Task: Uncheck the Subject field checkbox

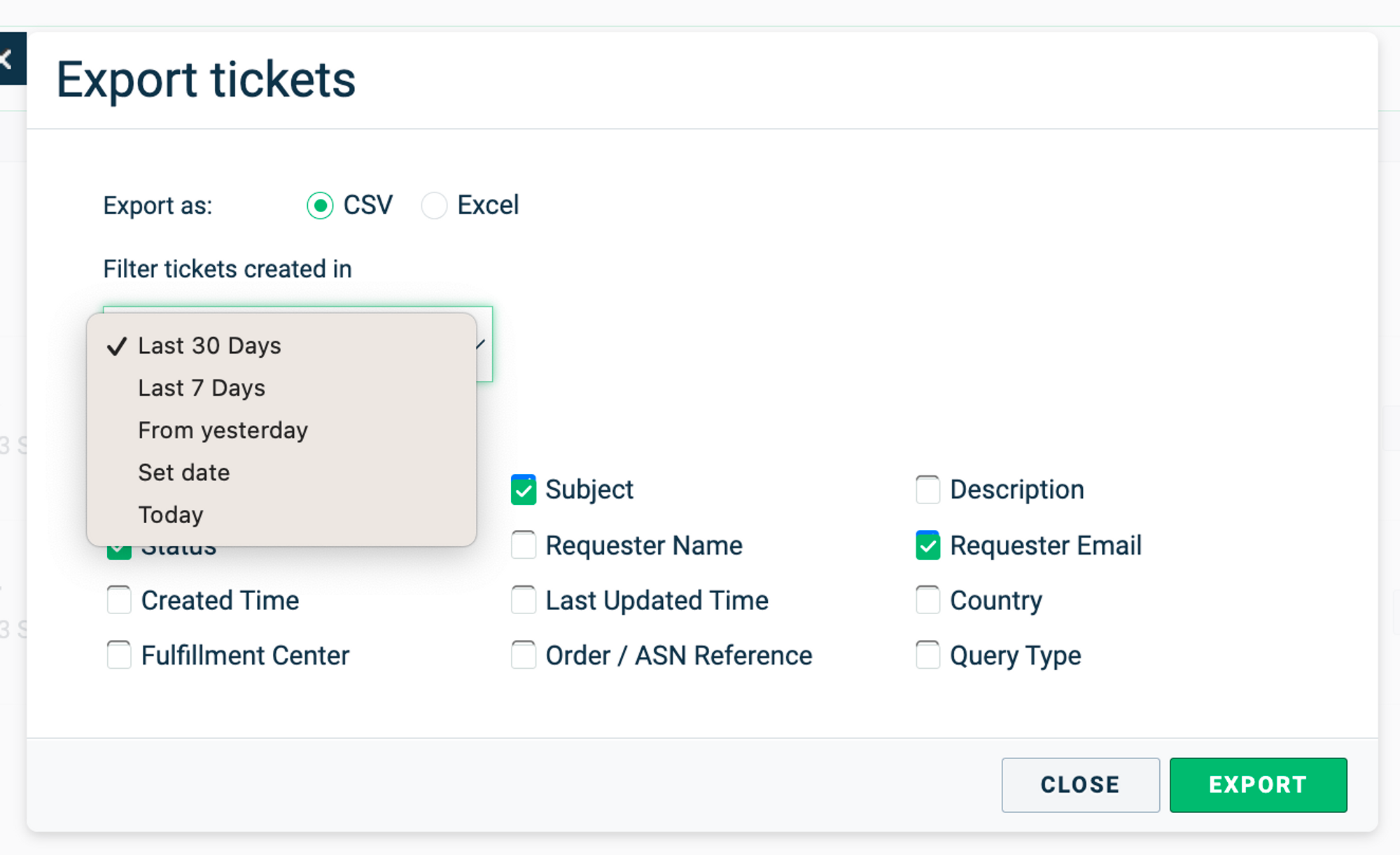Action: (x=524, y=489)
